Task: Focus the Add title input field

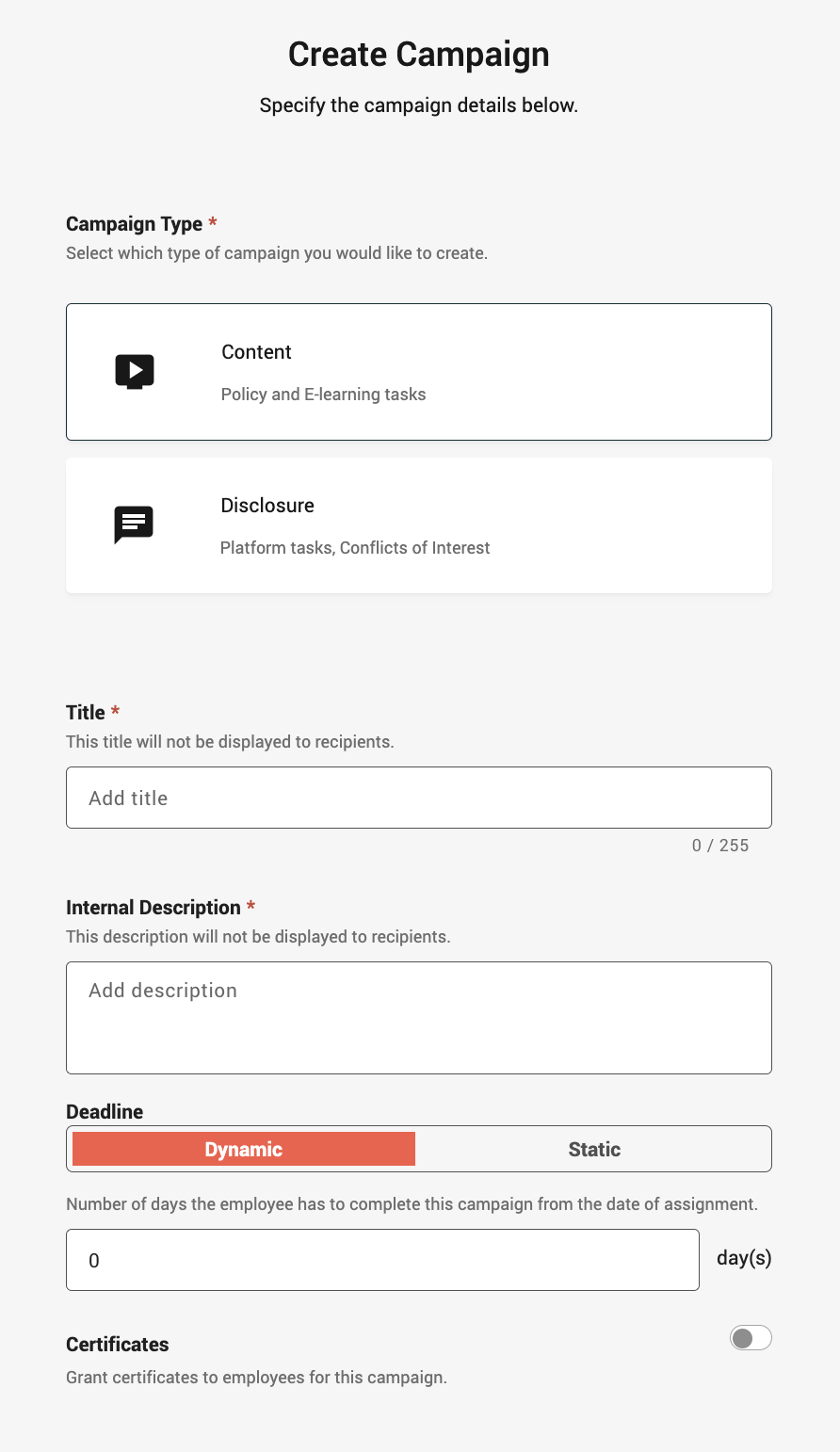Action: [419, 798]
